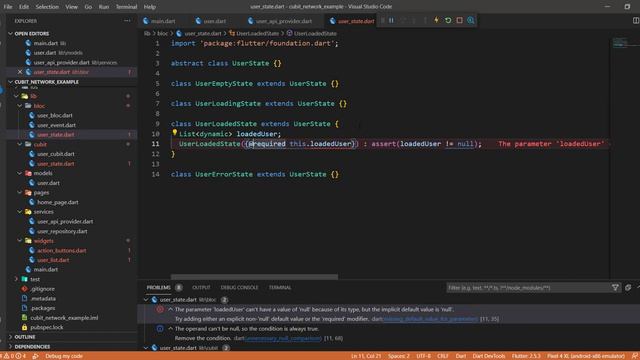Collapse the bloc folder
The image size is (640, 360).
click(x=20, y=106)
